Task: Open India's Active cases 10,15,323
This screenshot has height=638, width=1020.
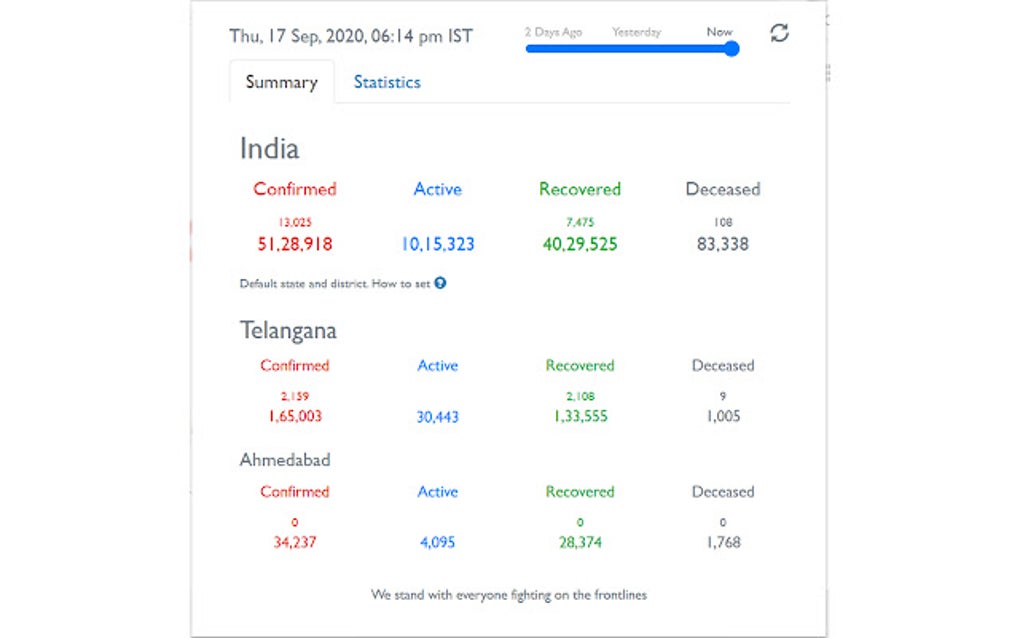Action: 437,243
